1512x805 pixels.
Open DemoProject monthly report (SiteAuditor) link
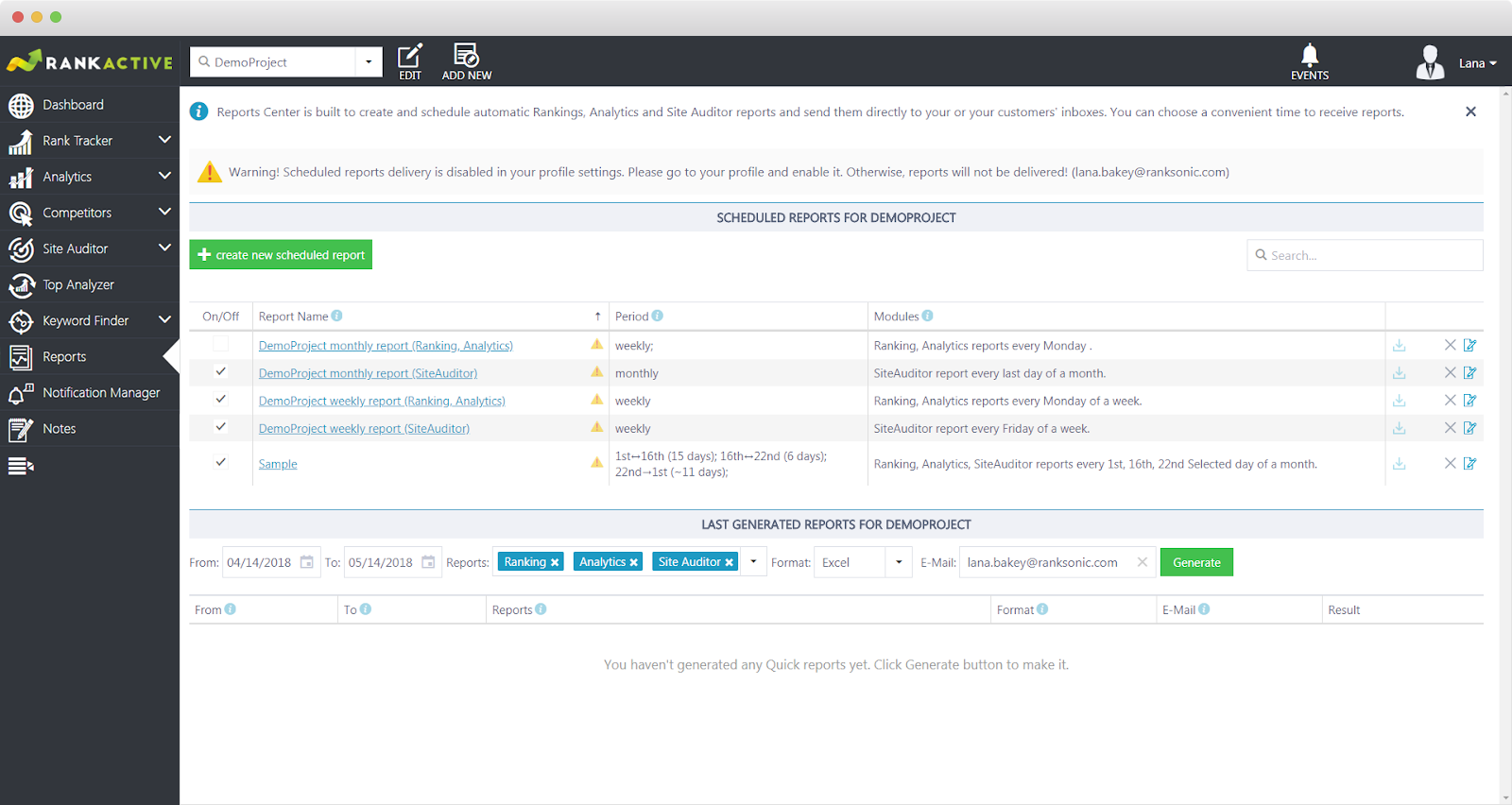click(368, 373)
